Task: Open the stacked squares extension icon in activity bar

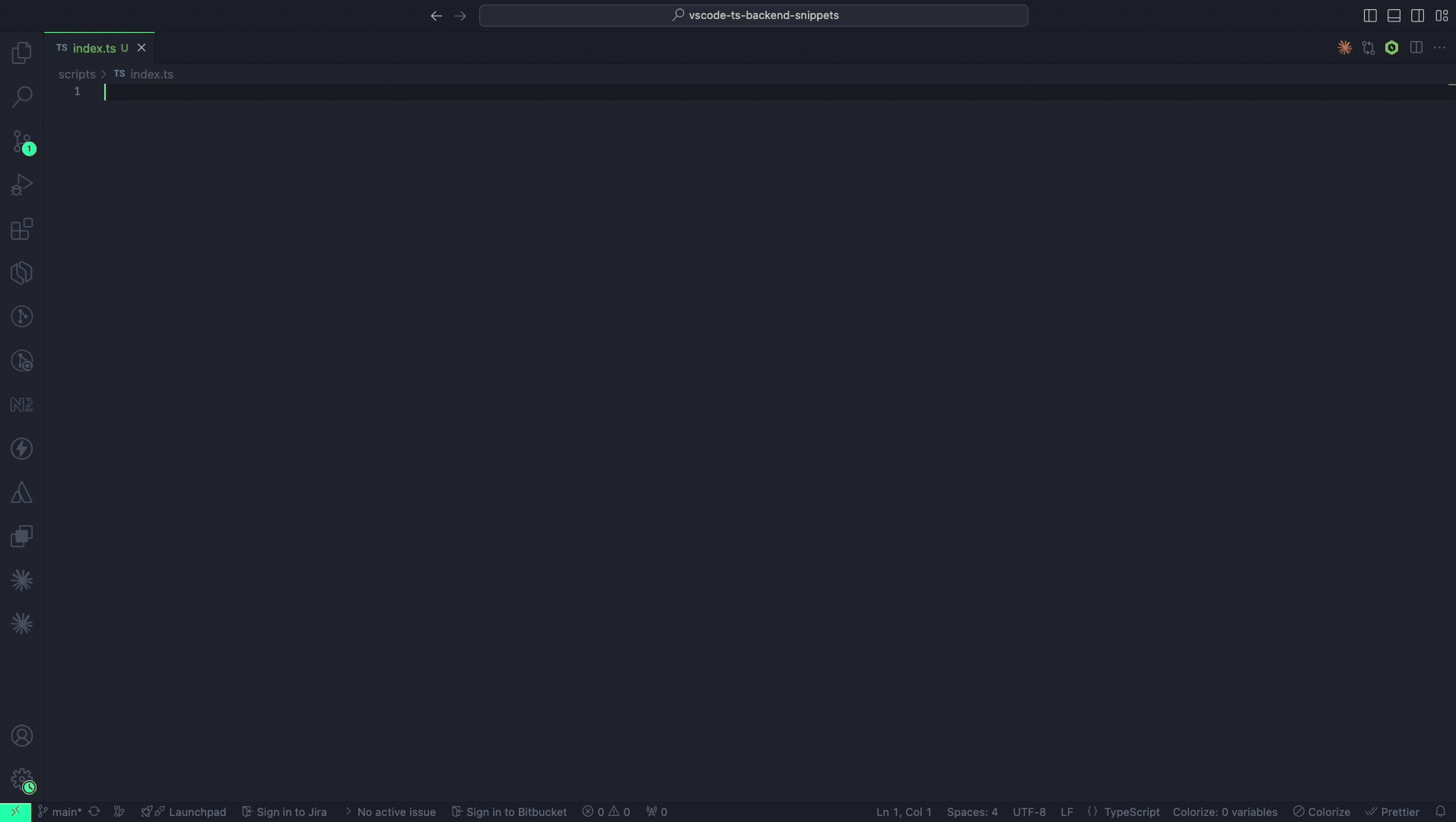Action: click(22, 537)
